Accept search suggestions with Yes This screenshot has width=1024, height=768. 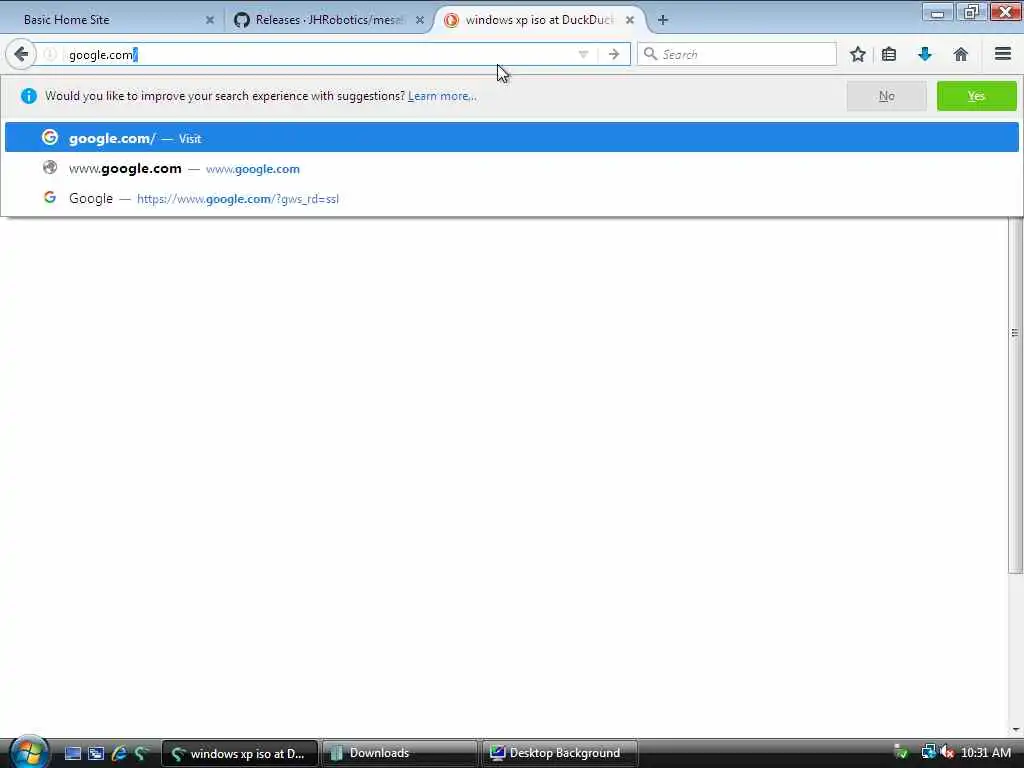click(x=976, y=96)
